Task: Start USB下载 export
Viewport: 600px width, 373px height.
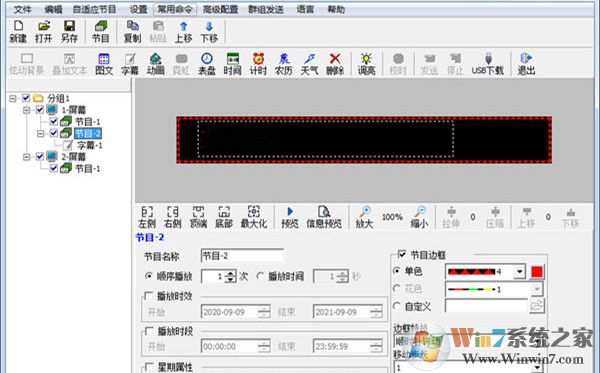Action: click(488, 64)
